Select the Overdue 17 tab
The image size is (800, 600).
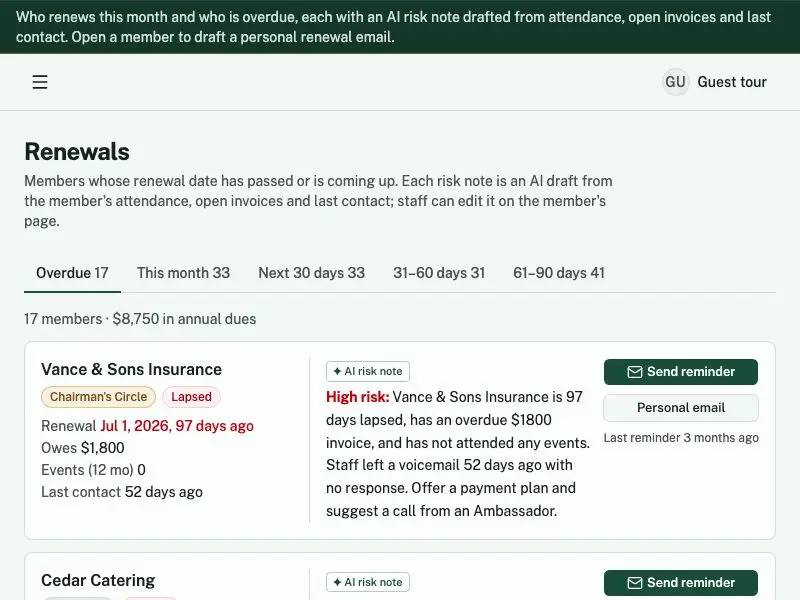click(72, 273)
